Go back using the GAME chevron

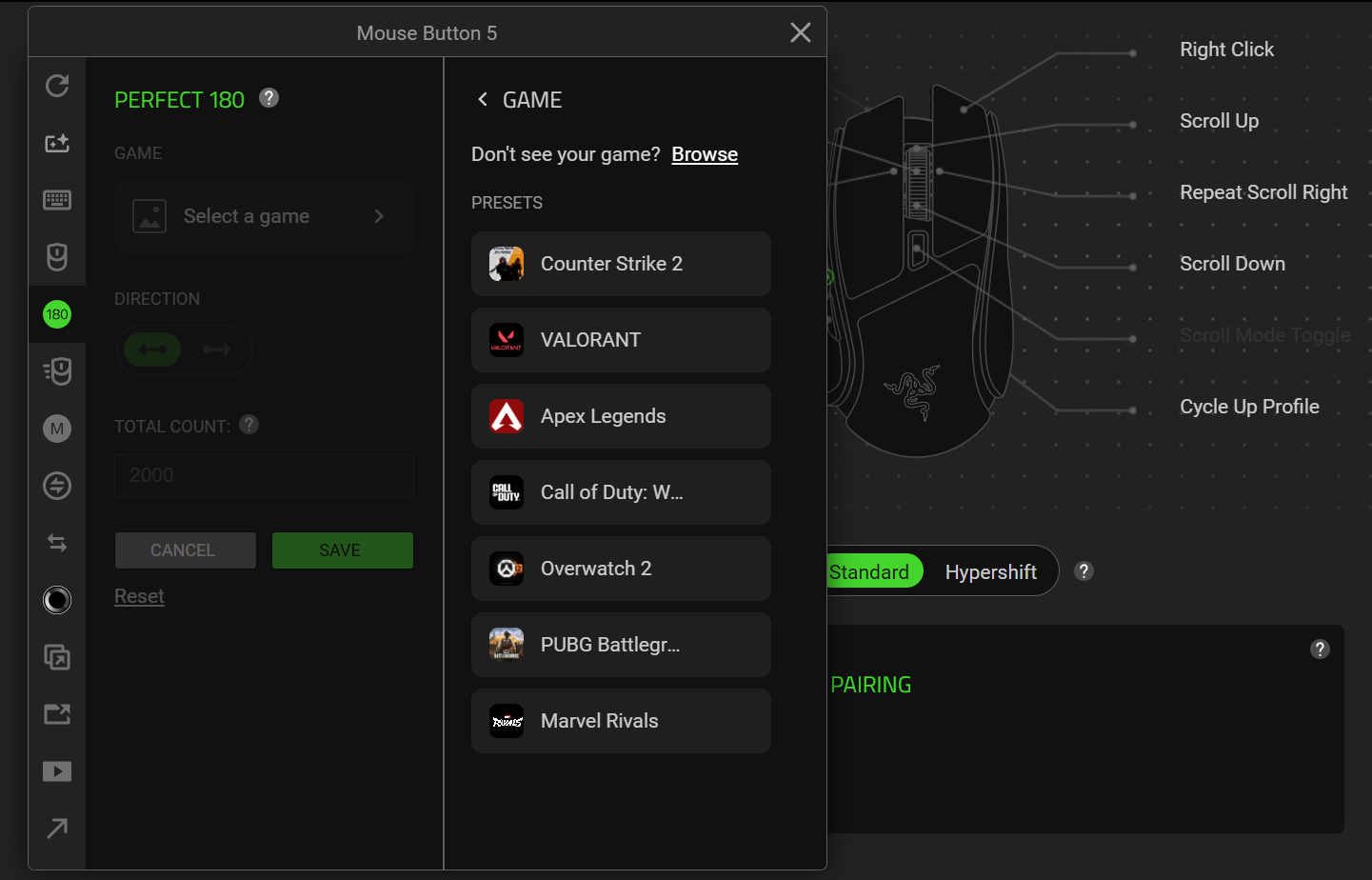(483, 99)
